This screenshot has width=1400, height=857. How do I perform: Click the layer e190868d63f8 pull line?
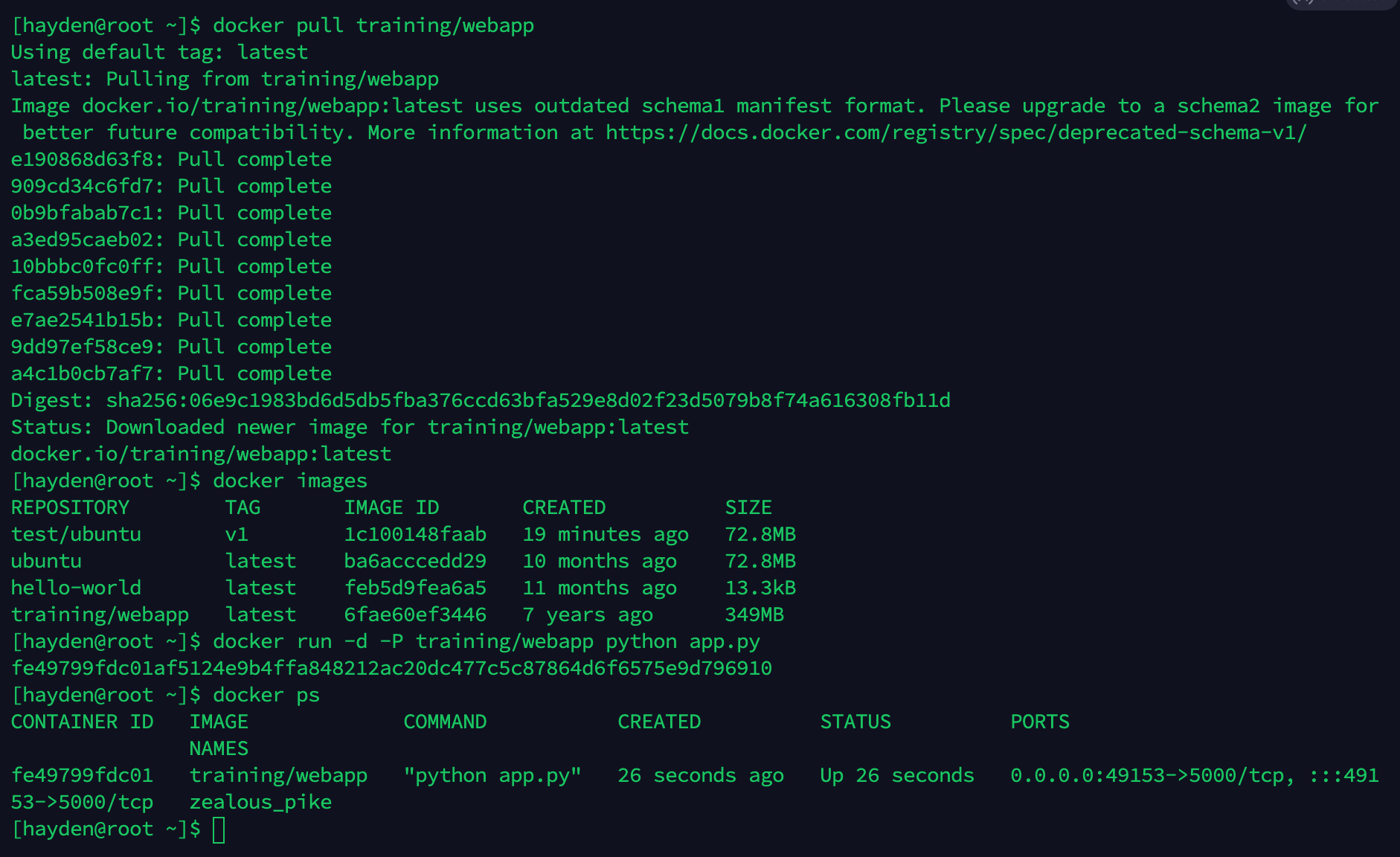[x=171, y=160]
